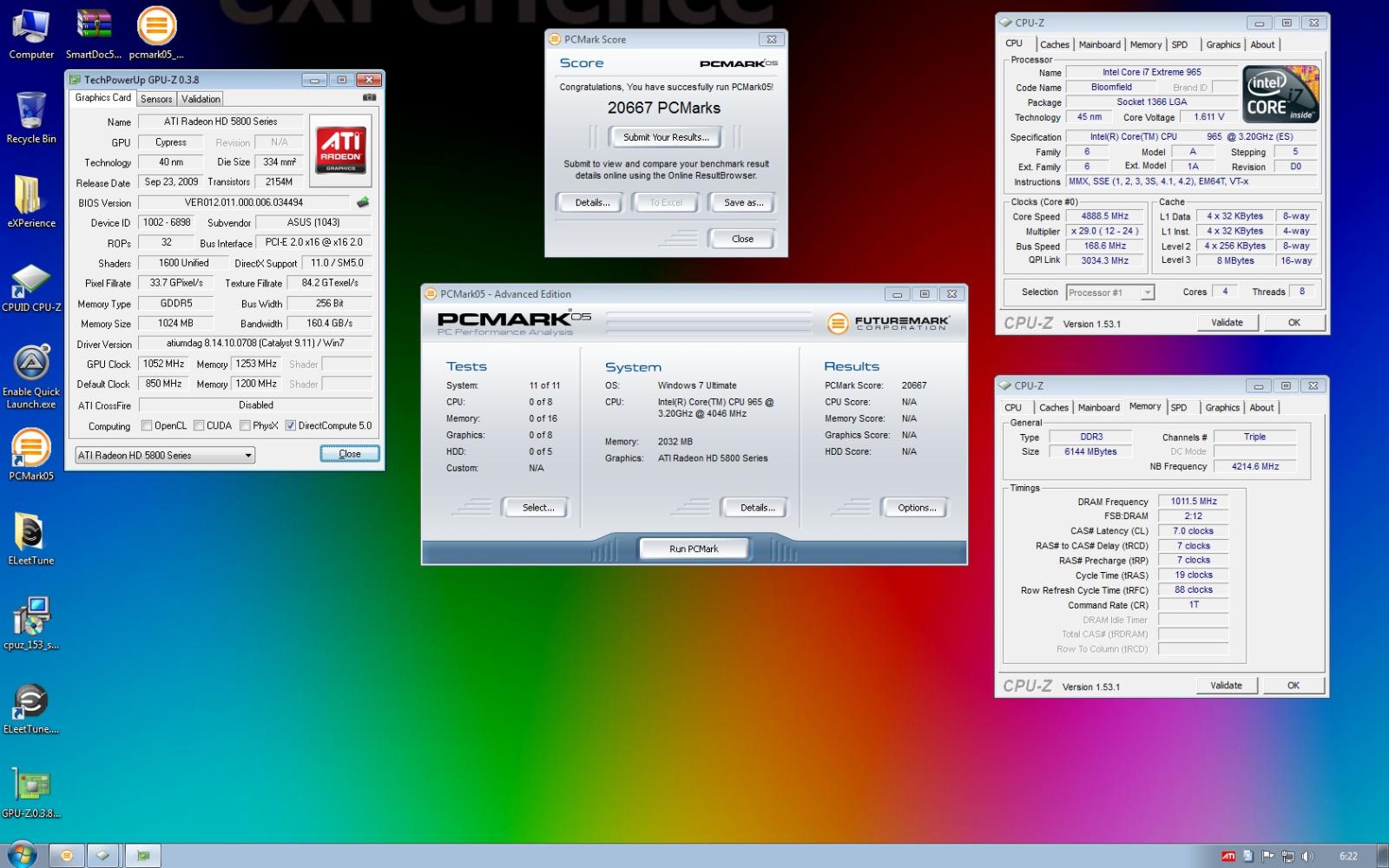Viewport: 1389px width, 868px height.
Task: Open the eXPerience folder
Action: (x=31, y=201)
